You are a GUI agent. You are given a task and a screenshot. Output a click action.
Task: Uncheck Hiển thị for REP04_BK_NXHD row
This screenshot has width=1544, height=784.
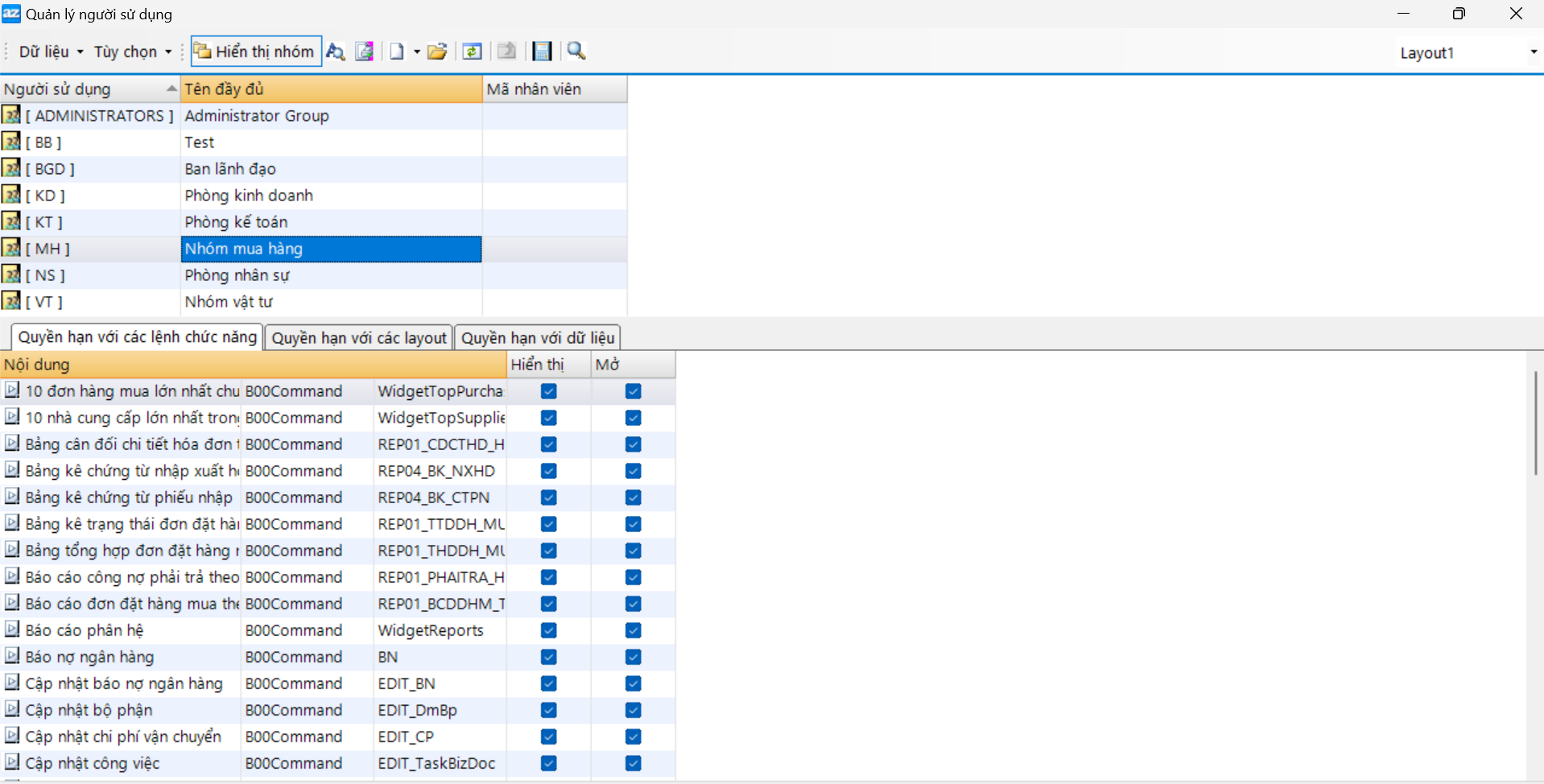click(549, 471)
